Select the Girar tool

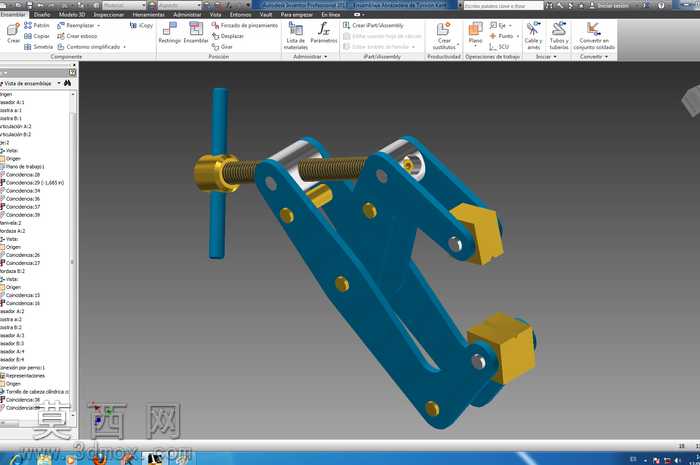click(222, 47)
